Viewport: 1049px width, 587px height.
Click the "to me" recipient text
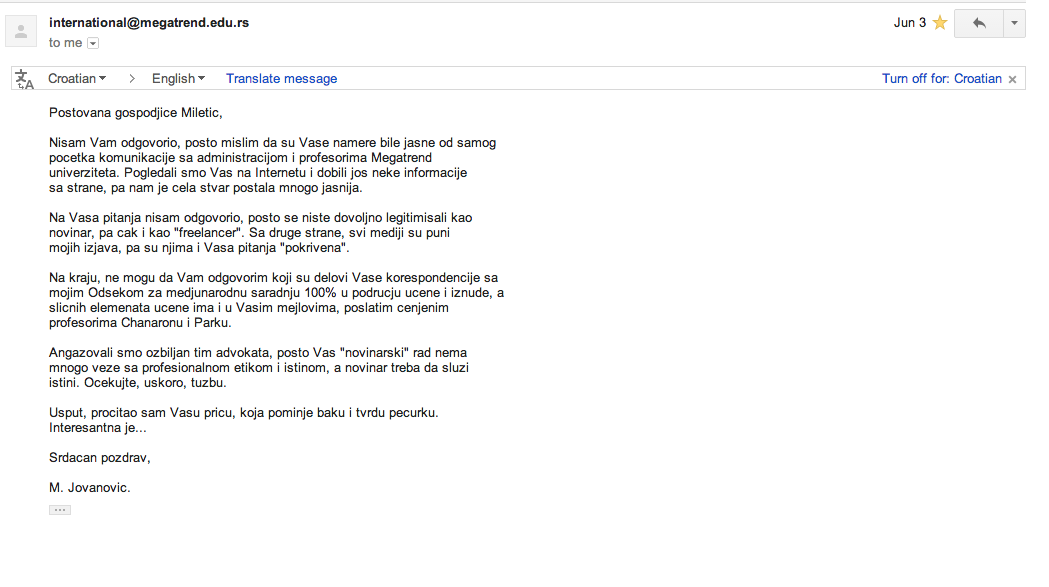pyautogui.click(x=65, y=43)
